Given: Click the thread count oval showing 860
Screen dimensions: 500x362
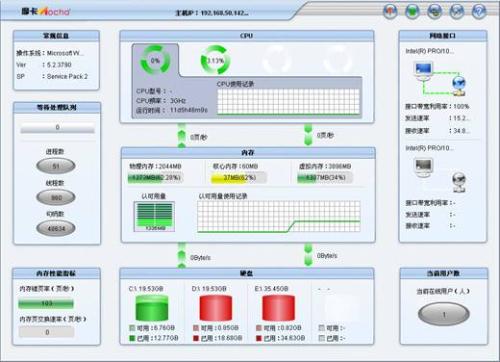Looking at the screenshot, I should [x=56, y=197].
